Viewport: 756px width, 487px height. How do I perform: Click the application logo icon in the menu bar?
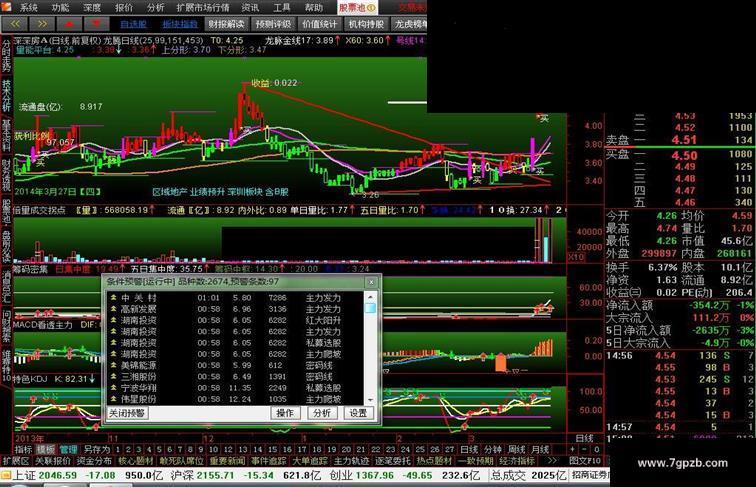pyautogui.click(x=6, y=7)
